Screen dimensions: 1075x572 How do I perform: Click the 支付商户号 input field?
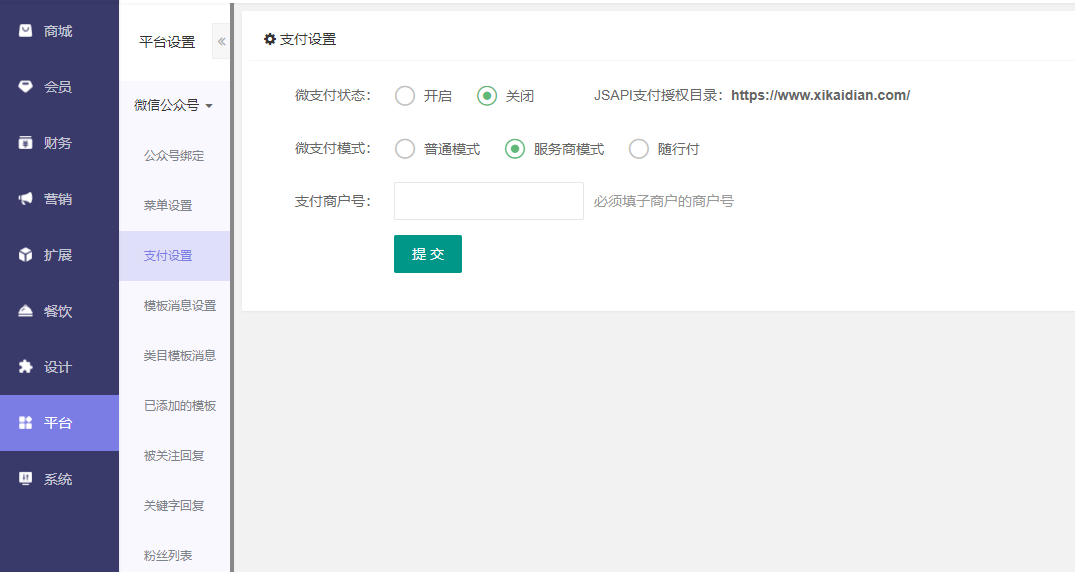coord(489,201)
